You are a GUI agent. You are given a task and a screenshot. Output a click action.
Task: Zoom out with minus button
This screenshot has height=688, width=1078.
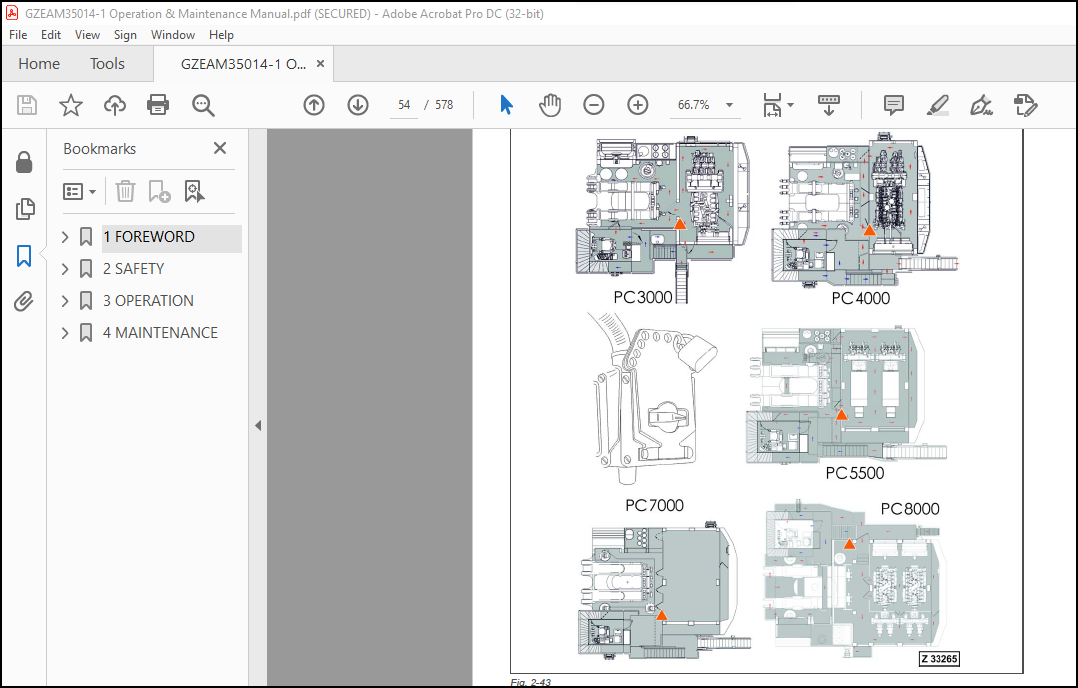[x=594, y=105]
